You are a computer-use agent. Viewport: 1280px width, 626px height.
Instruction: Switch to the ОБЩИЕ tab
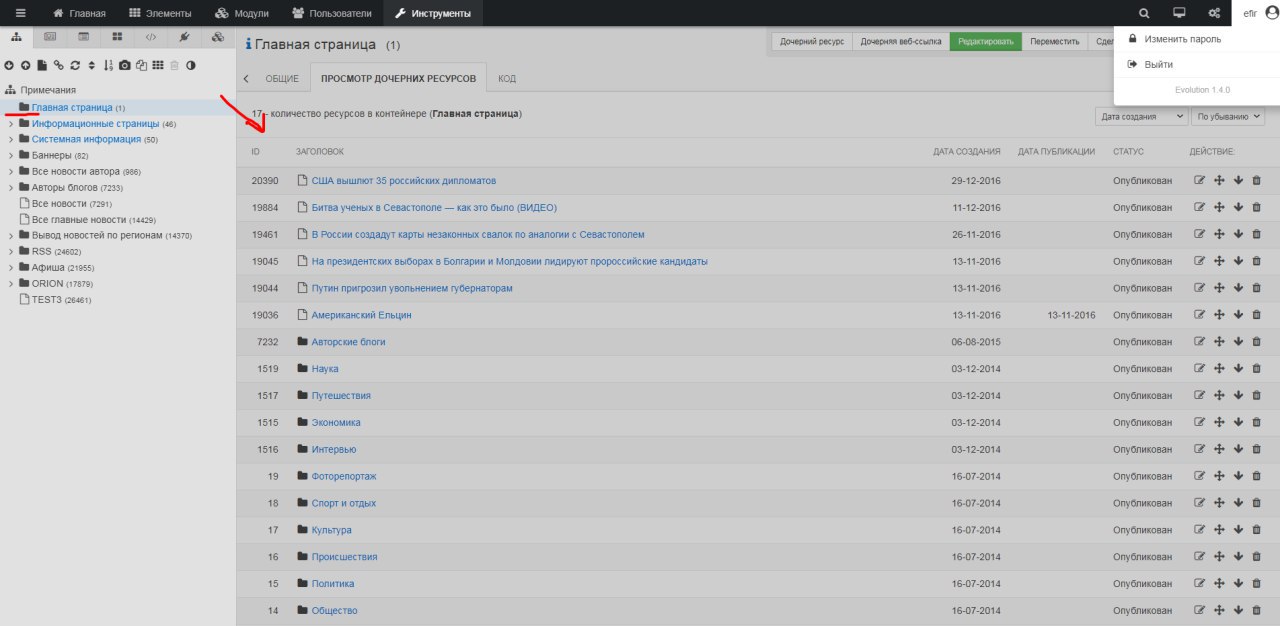tap(282, 79)
